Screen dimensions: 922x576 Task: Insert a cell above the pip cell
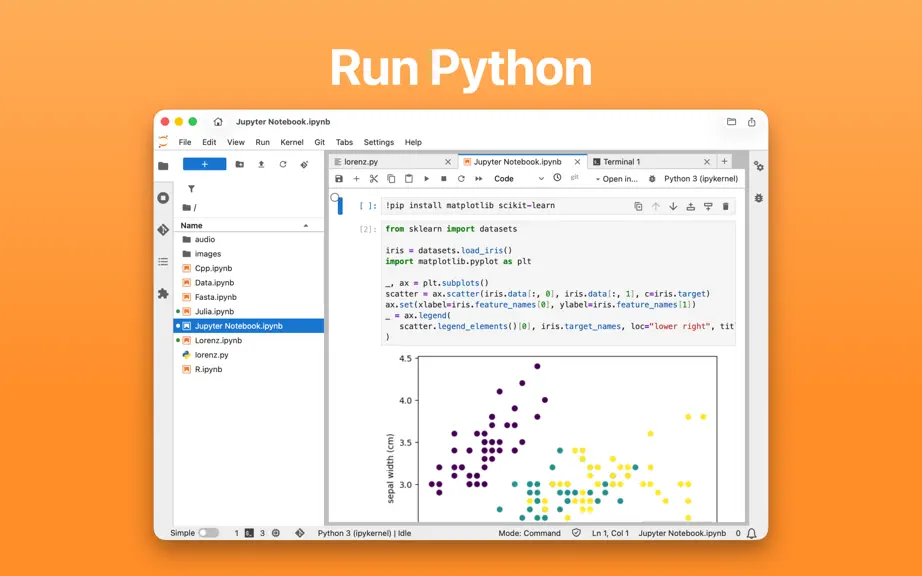[x=691, y=206]
